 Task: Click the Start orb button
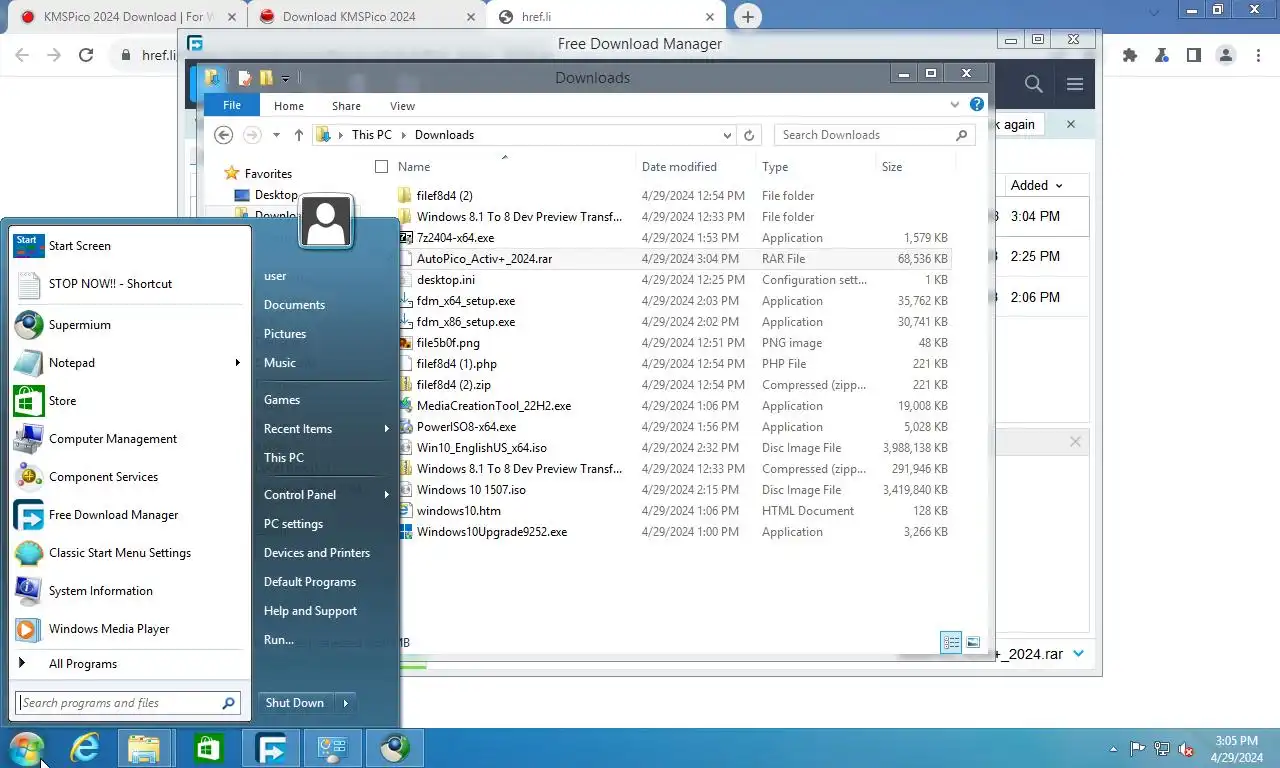click(x=26, y=747)
